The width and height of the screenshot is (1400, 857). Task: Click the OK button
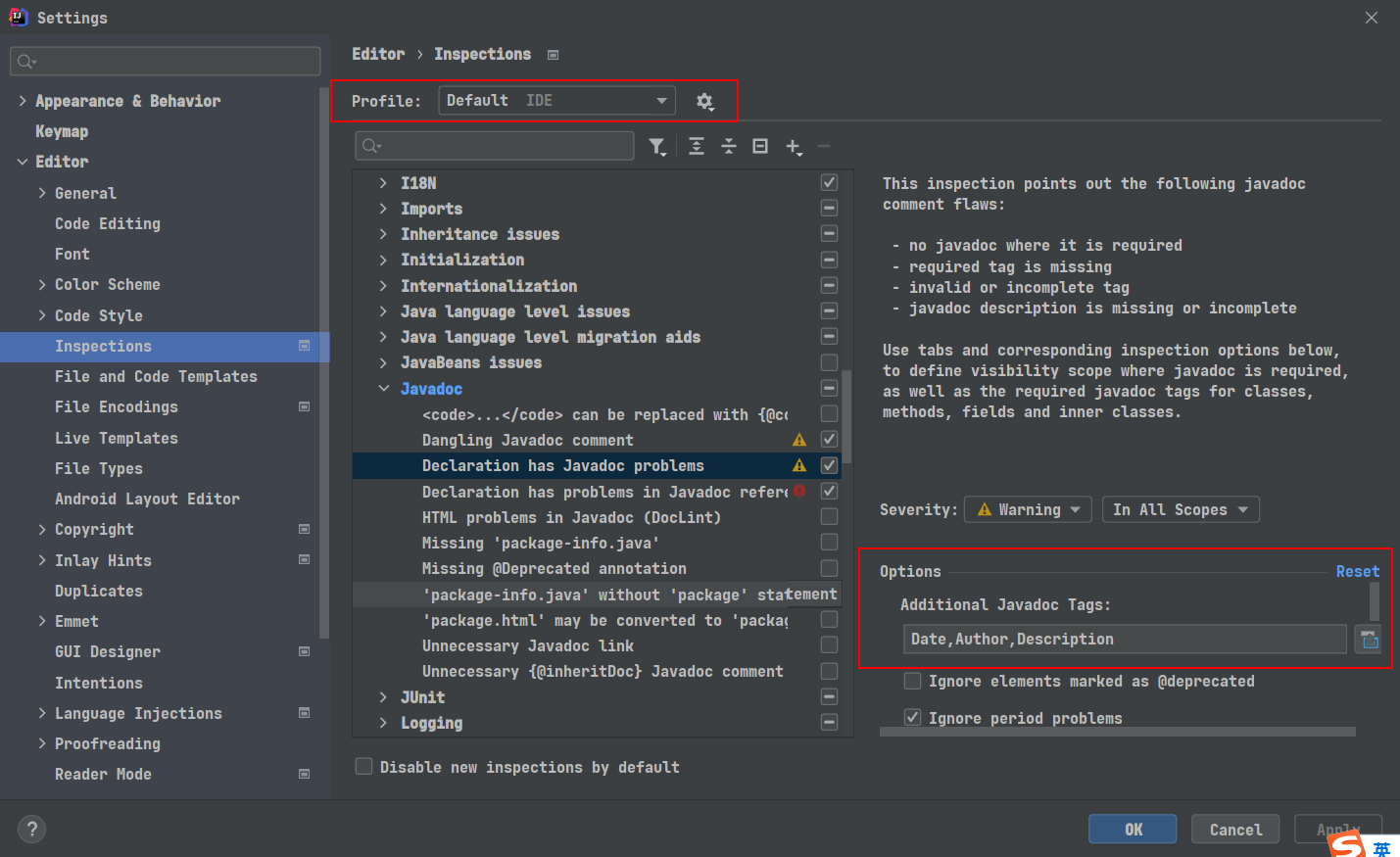point(1133,829)
